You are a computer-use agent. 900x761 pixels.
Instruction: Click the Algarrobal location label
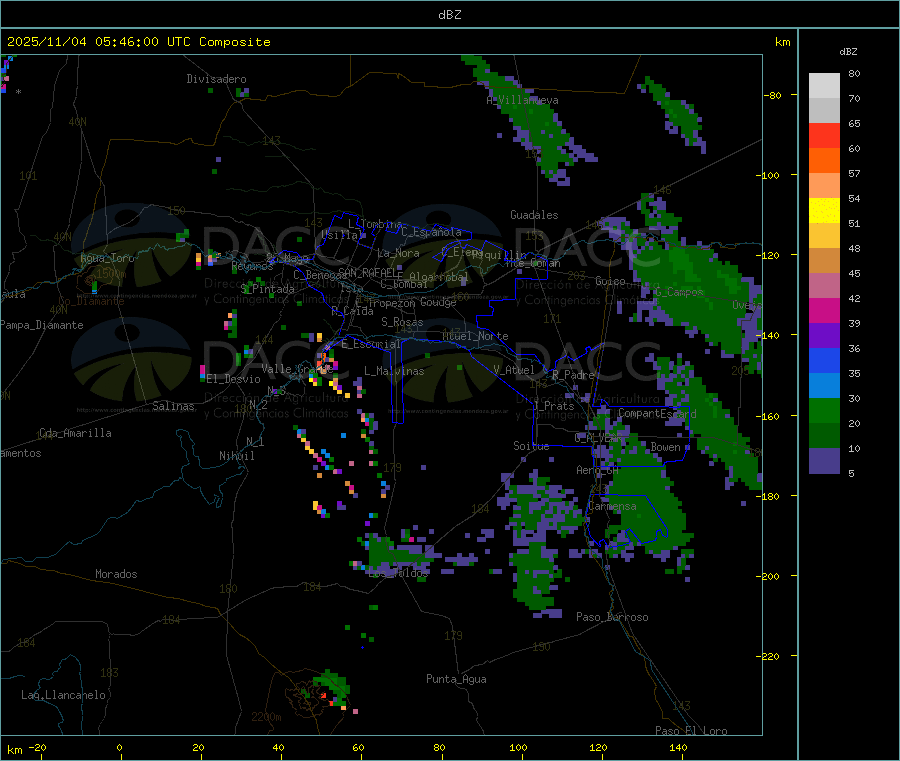click(439, 278)
